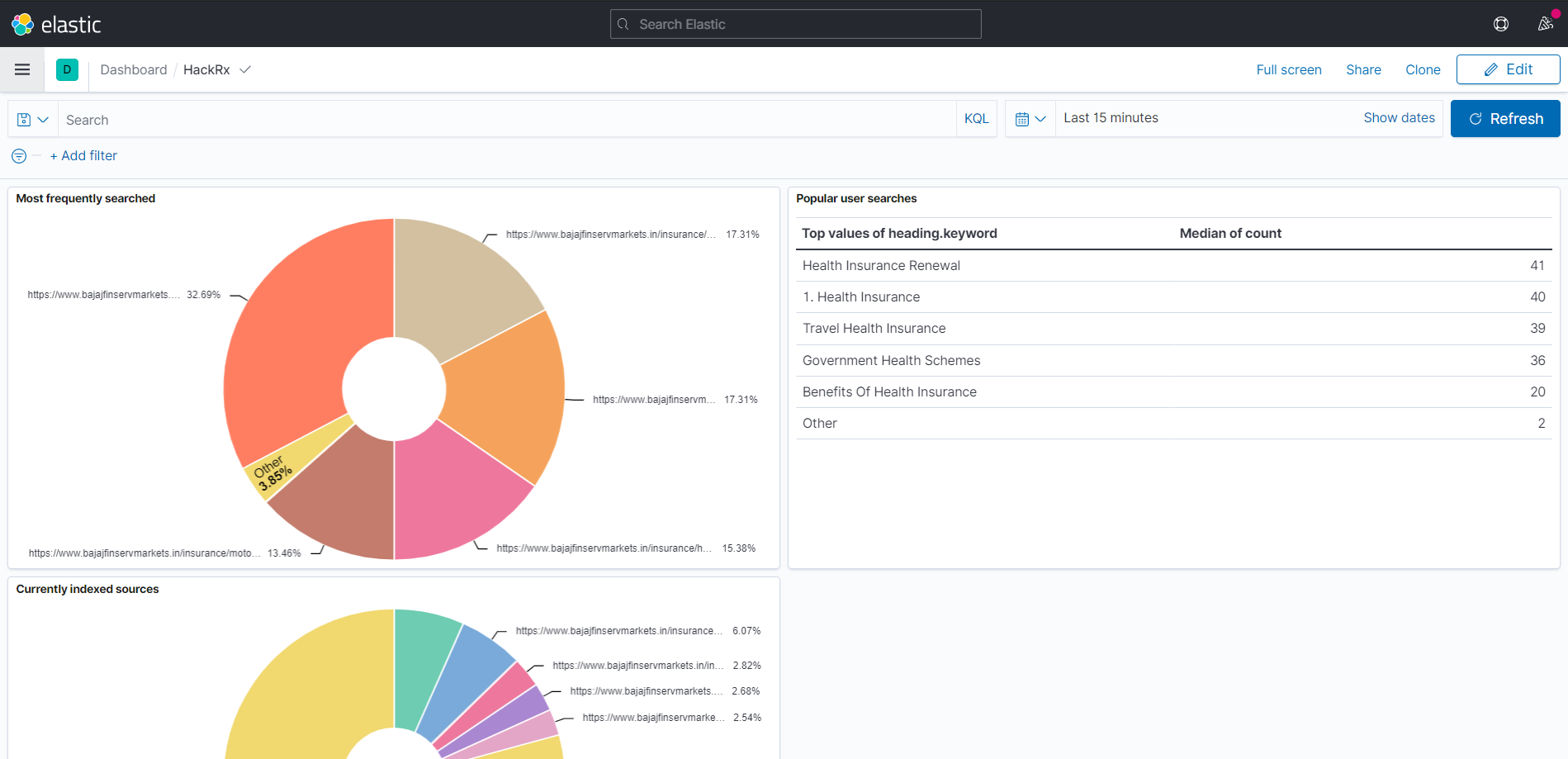Open the newsfeed notifications icon
This screenshot has height=759, width=1568.
pos(1546,24)
